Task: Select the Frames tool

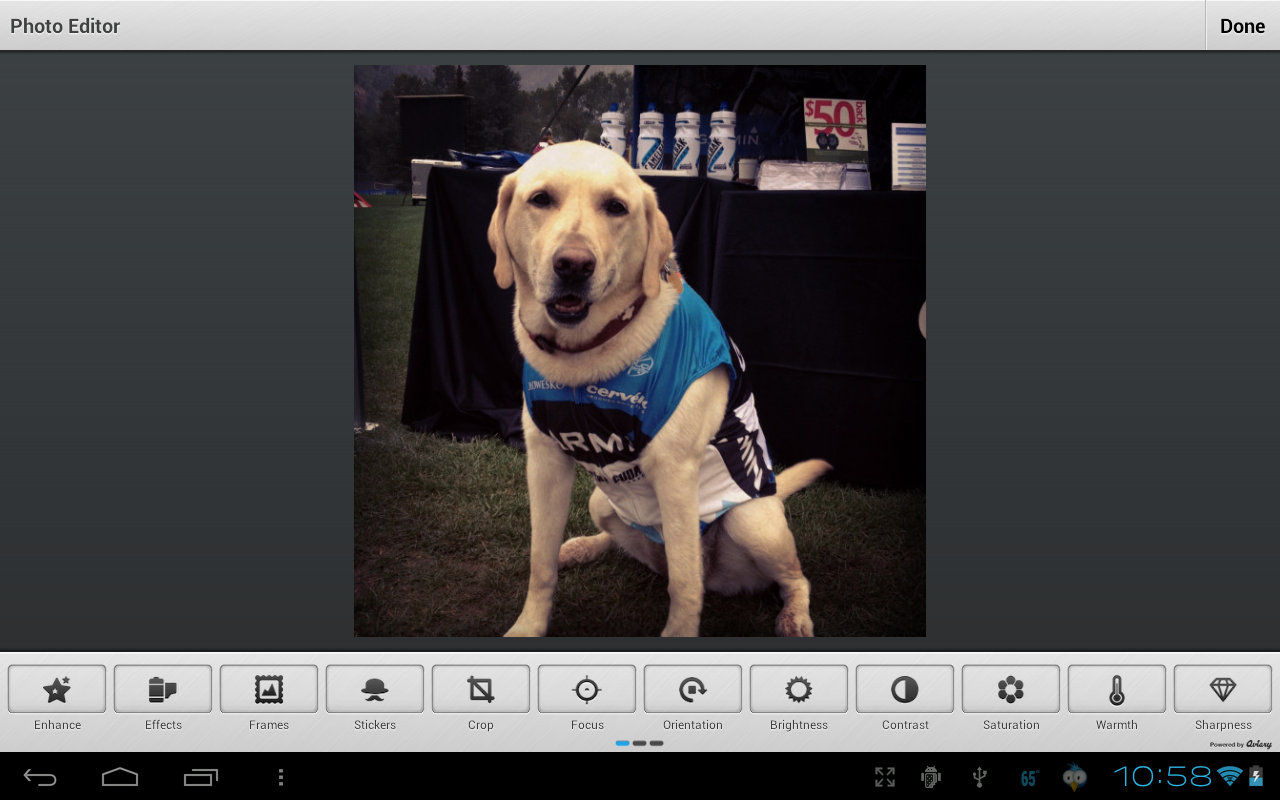Action: pyautogui.click(x=269, y=689)
